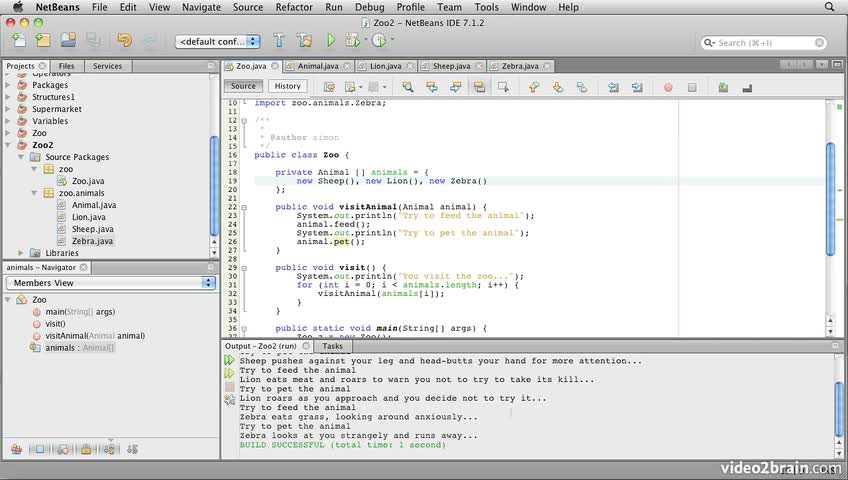Click the Clean and Build icon
This screenshot has width=848, height=480.
[304, 41]
